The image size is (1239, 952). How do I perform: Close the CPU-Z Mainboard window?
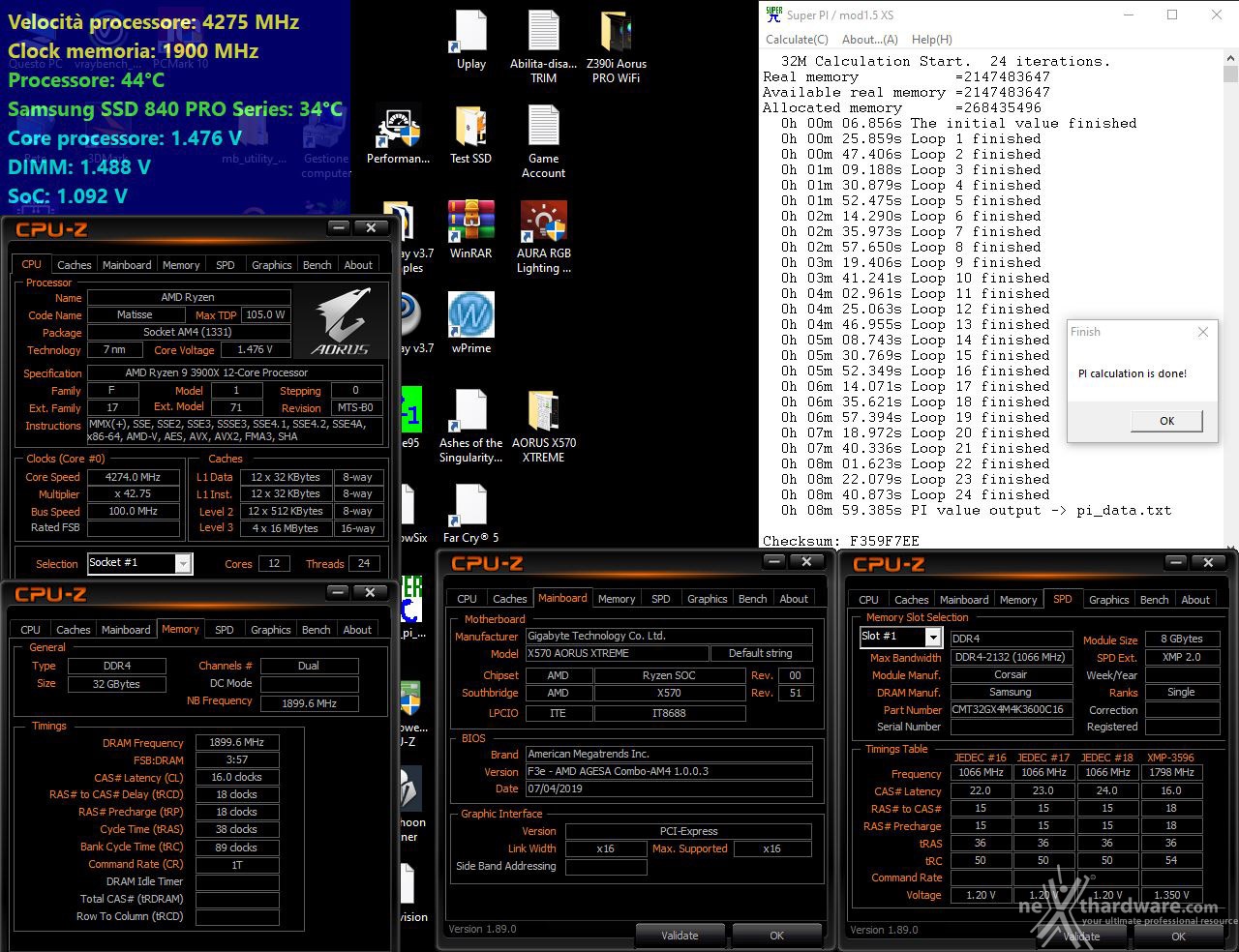click(x=805, y=562)
